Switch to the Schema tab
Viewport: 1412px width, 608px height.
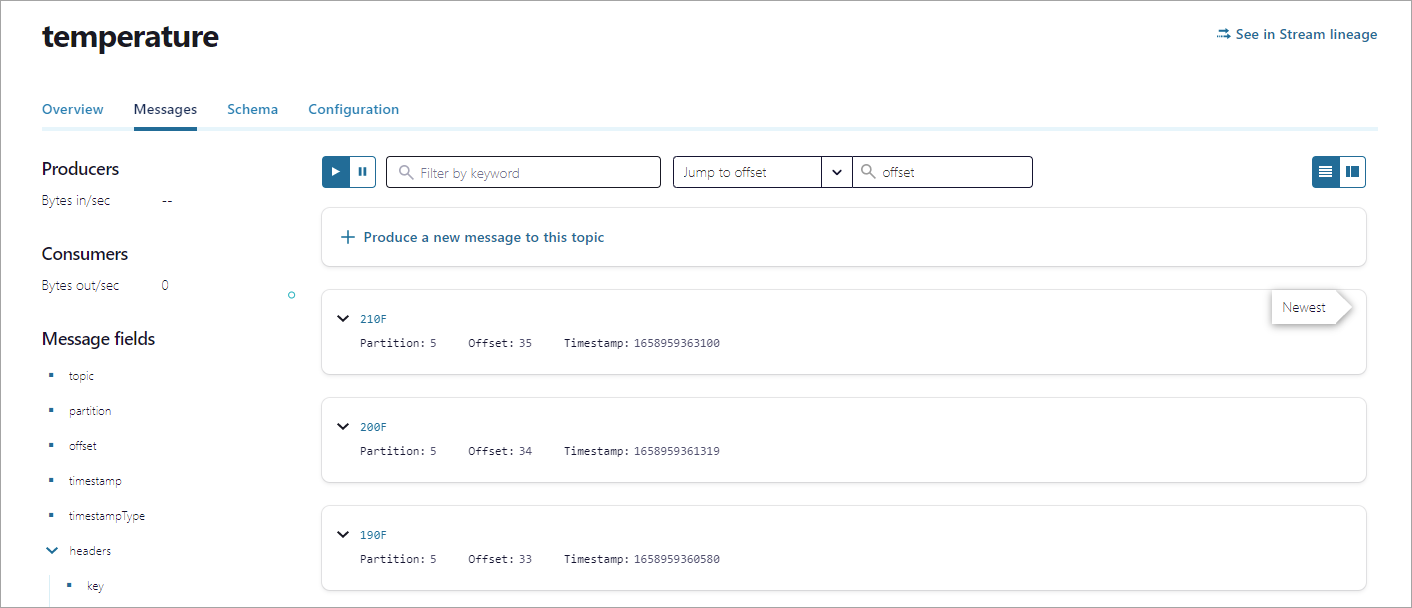252,109
